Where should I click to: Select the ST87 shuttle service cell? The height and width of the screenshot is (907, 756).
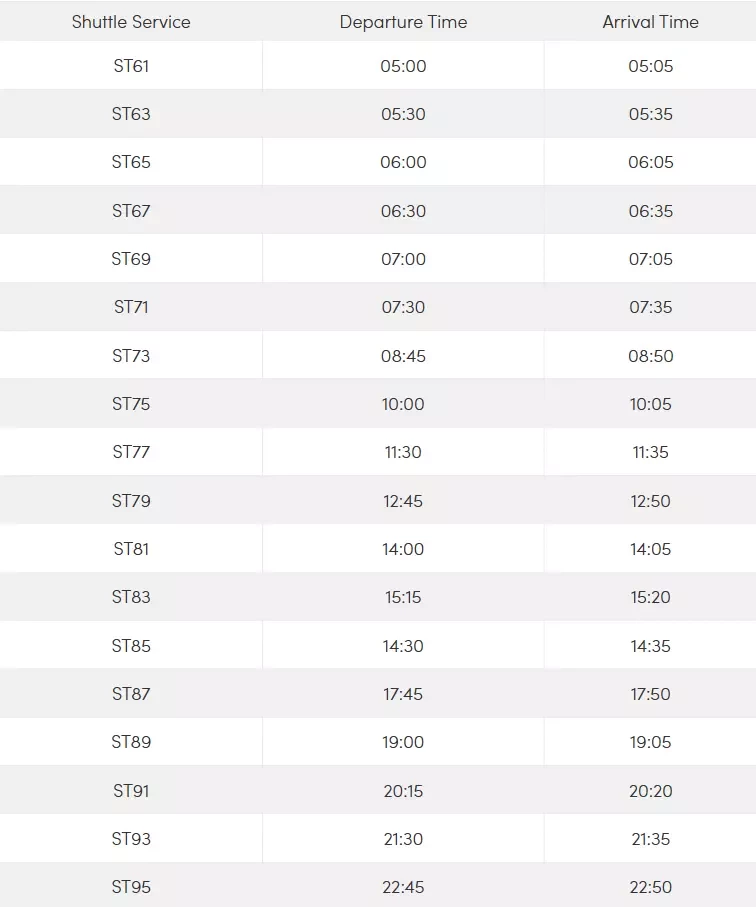click(131, 694)
